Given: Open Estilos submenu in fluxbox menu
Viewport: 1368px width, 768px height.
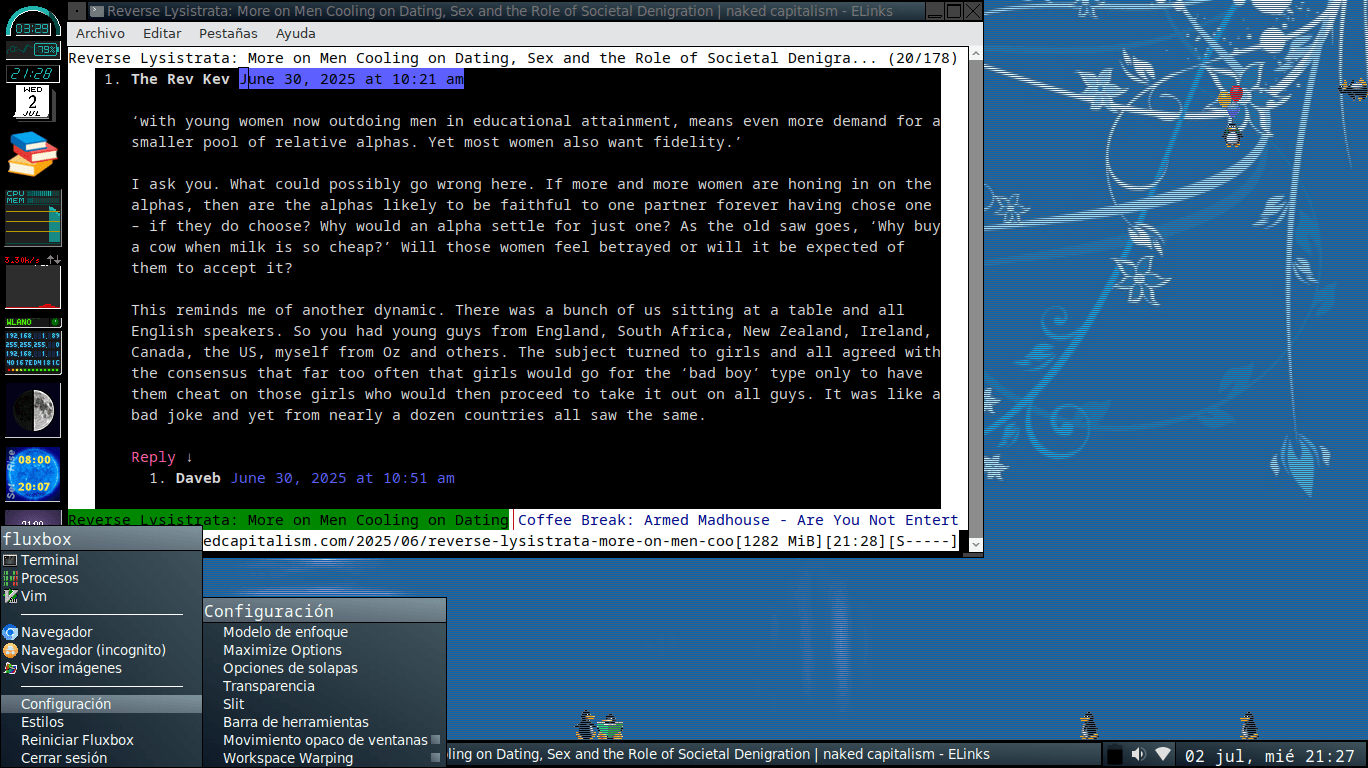Looking at the screenshot, I should (x=101, y=722).
